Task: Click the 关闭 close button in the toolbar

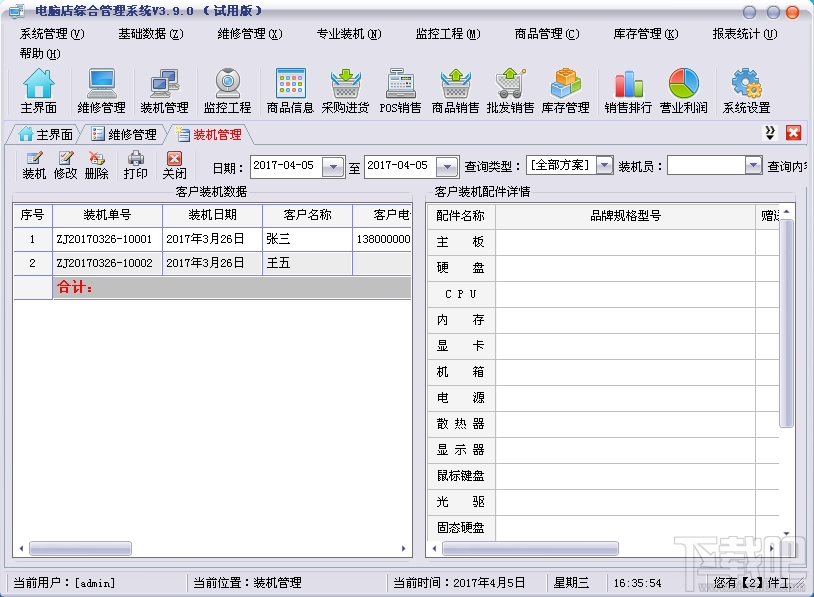Action: pyautogui.click(x=173, y=163)
